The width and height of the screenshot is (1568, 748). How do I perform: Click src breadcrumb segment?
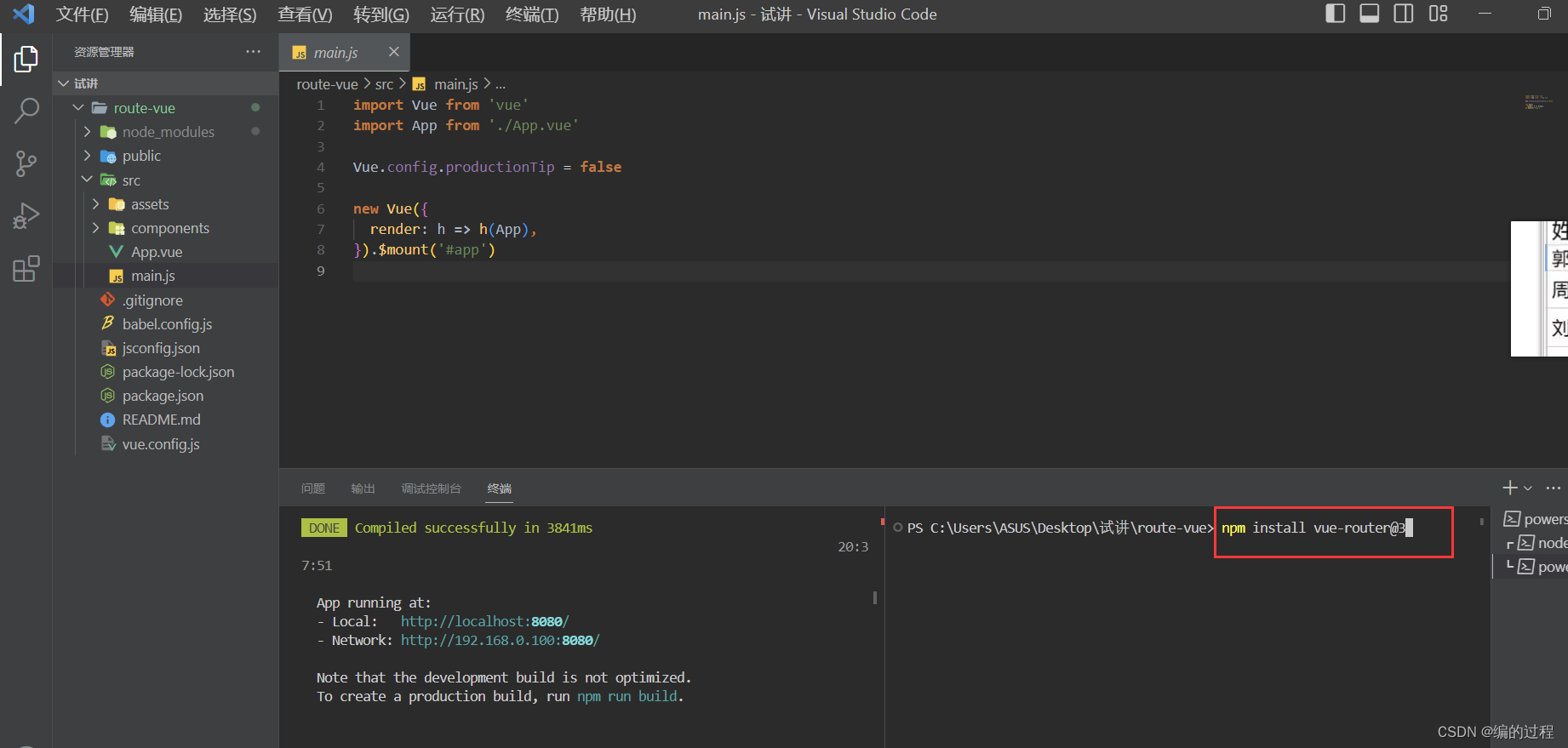pos(384,84)
